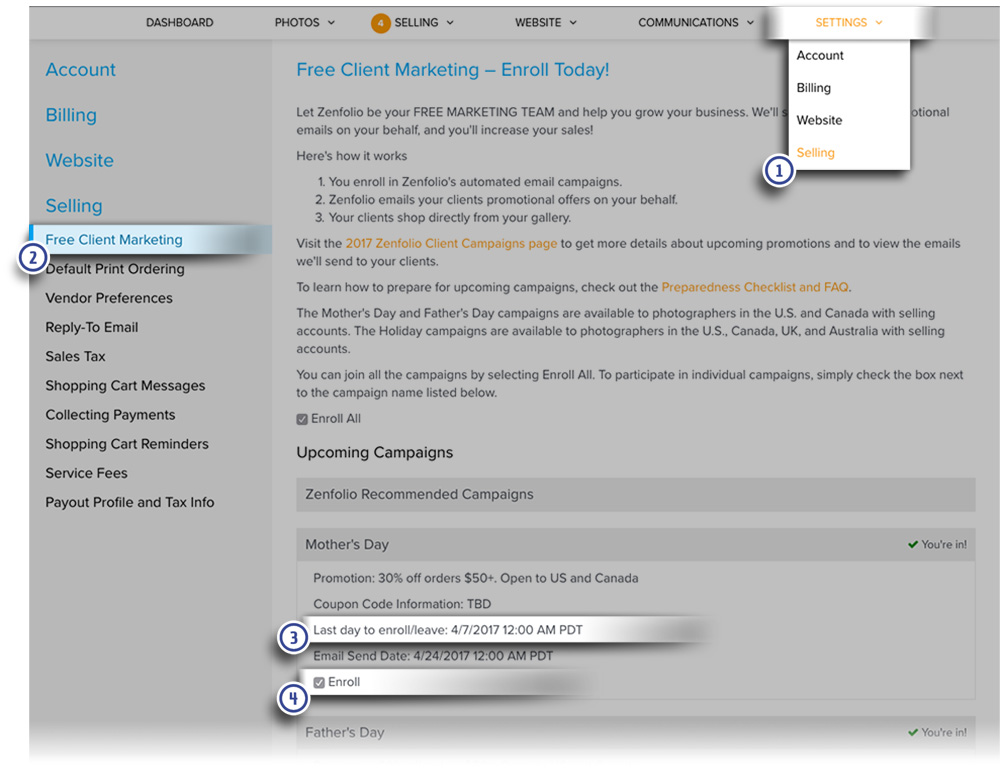This screenshot has width=1000, height=776.
Task: Expand the Website menu chevron
Action: tap(573, 22)
